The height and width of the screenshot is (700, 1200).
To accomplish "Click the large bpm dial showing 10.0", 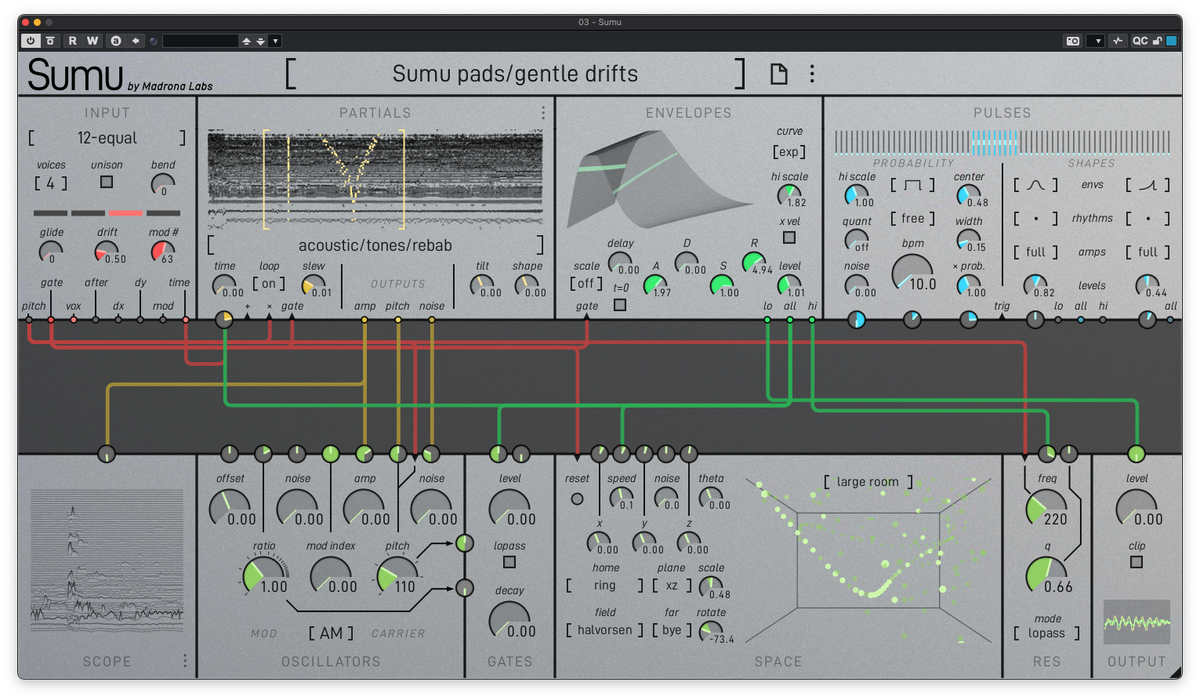I will [x=913, y=274].
